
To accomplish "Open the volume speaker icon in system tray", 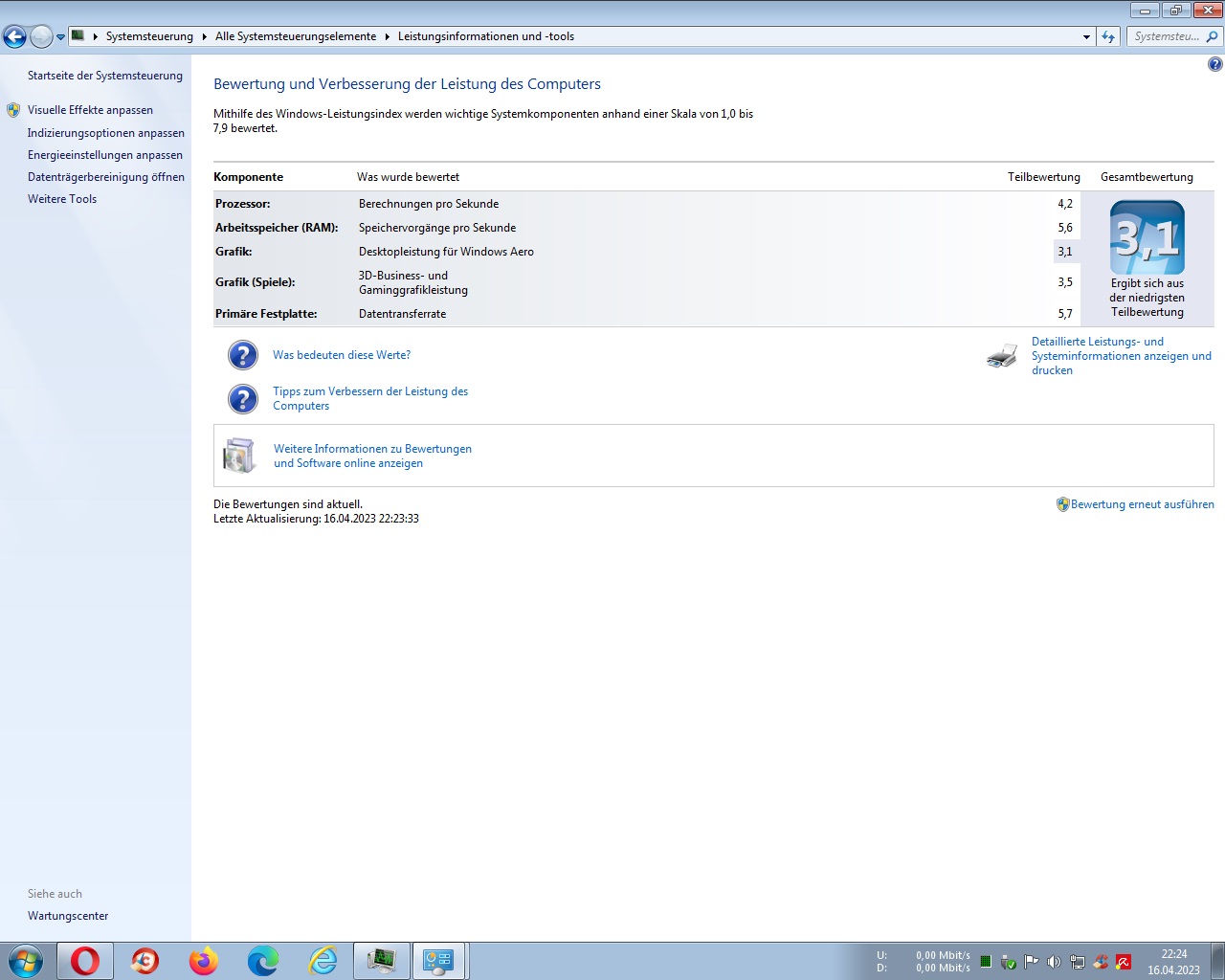I will click(1054, 962).
